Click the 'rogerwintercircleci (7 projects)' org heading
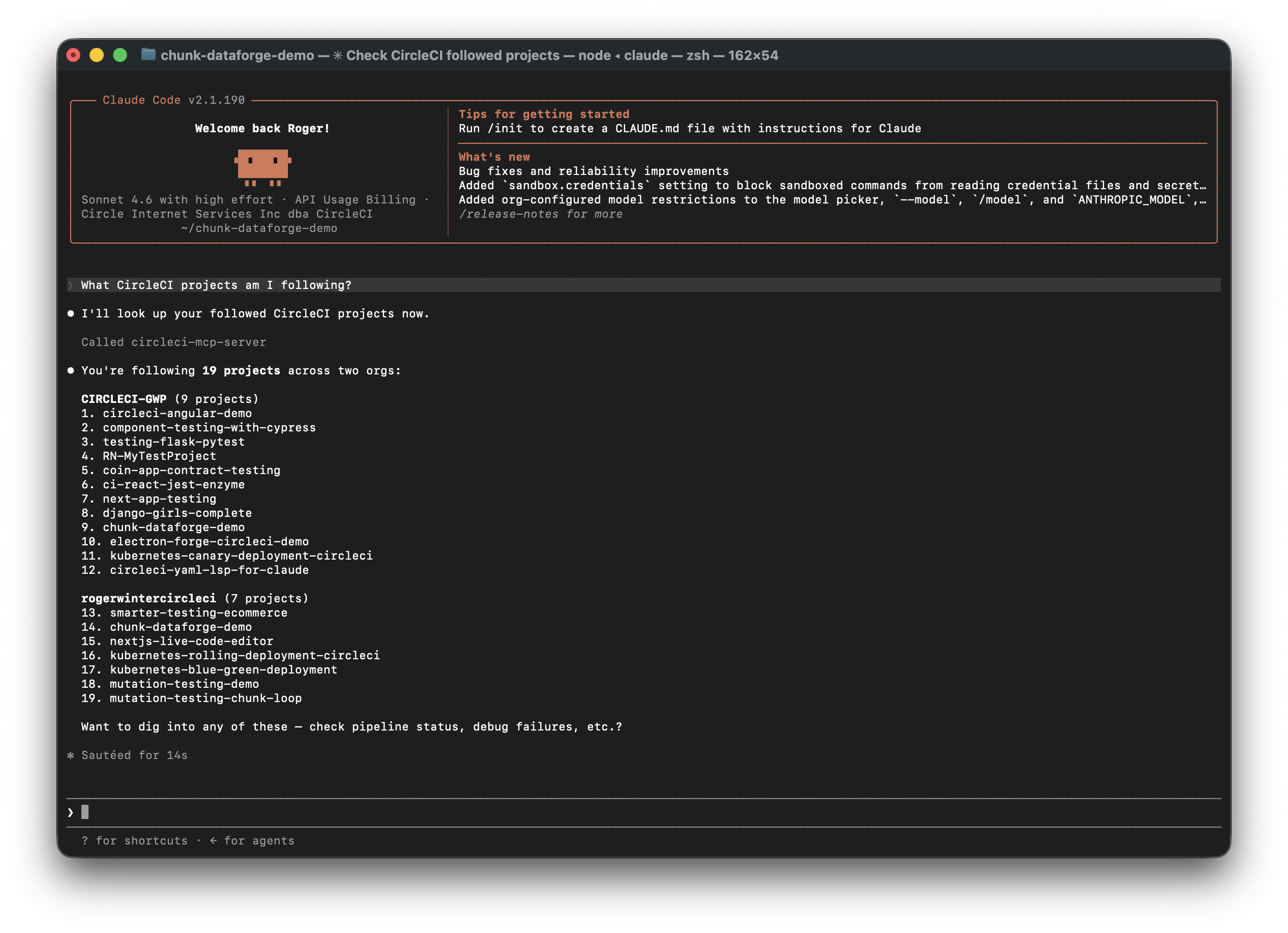The image size is (1288, 933). (195, 599)
